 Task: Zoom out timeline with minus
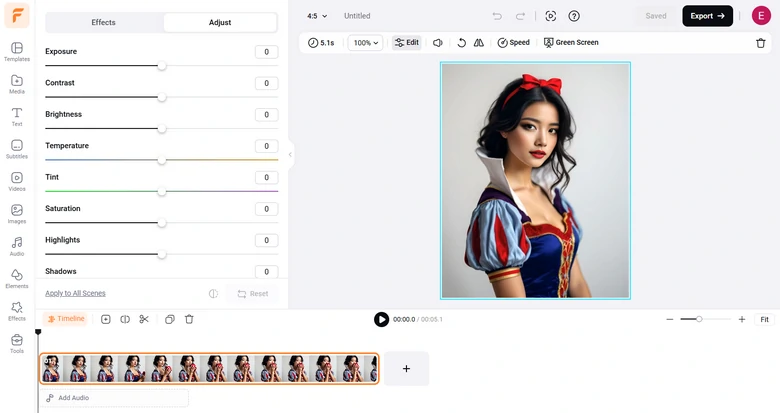click(670, 319)
